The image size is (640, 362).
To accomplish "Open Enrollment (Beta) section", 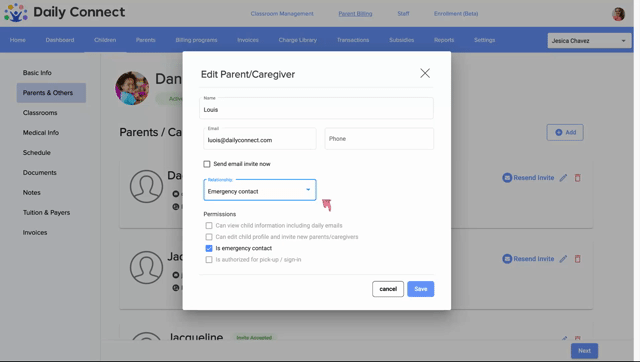I will [456, 13].
